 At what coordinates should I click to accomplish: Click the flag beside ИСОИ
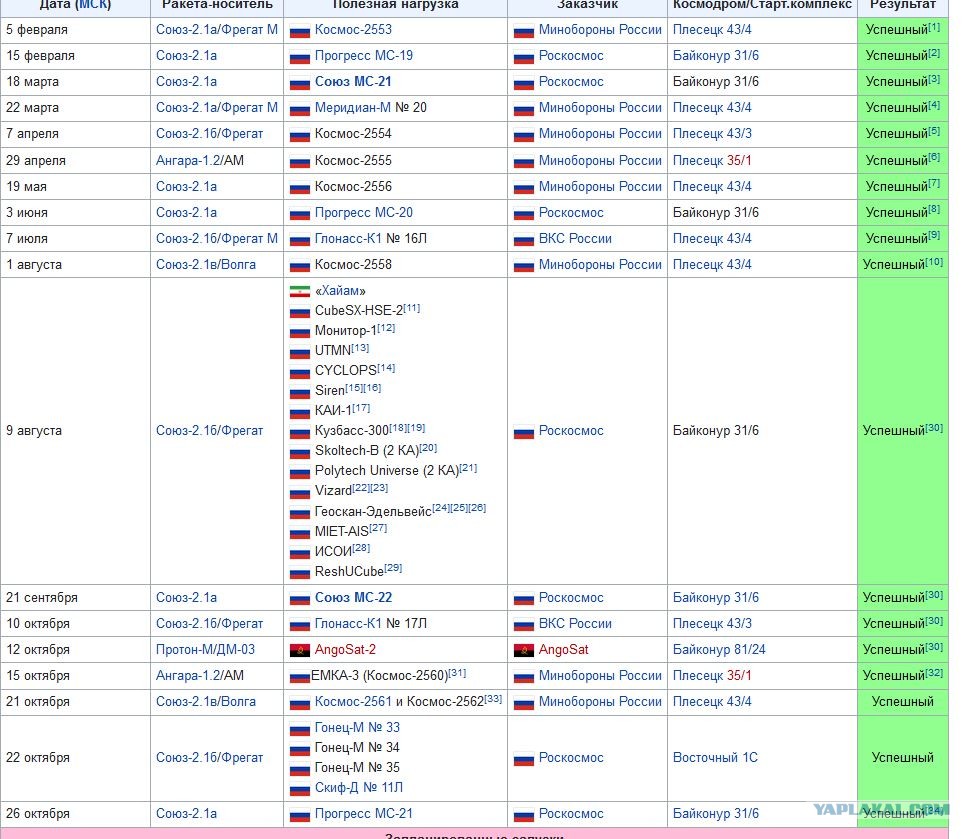299,553
